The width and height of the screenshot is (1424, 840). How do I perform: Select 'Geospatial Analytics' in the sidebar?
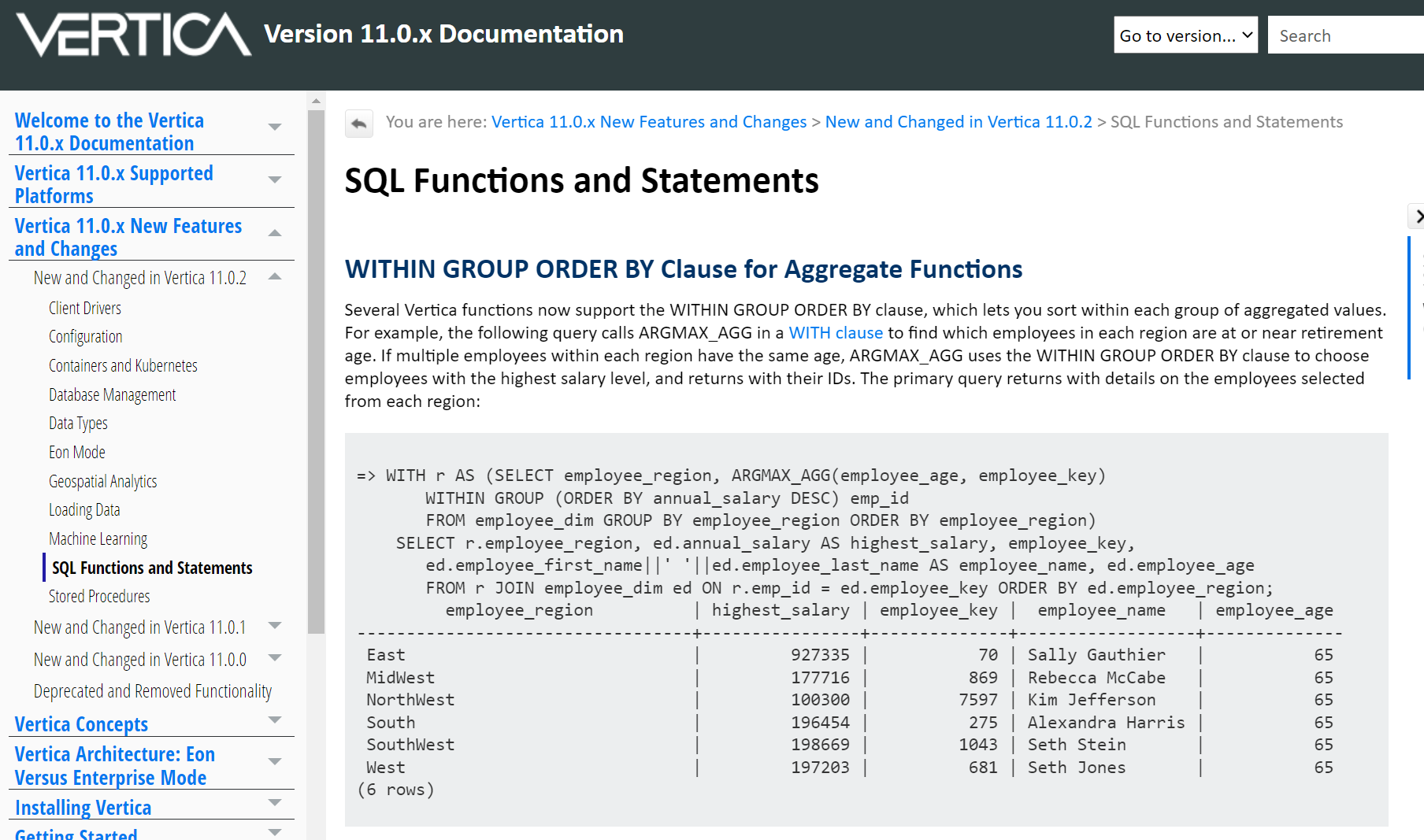102,481
